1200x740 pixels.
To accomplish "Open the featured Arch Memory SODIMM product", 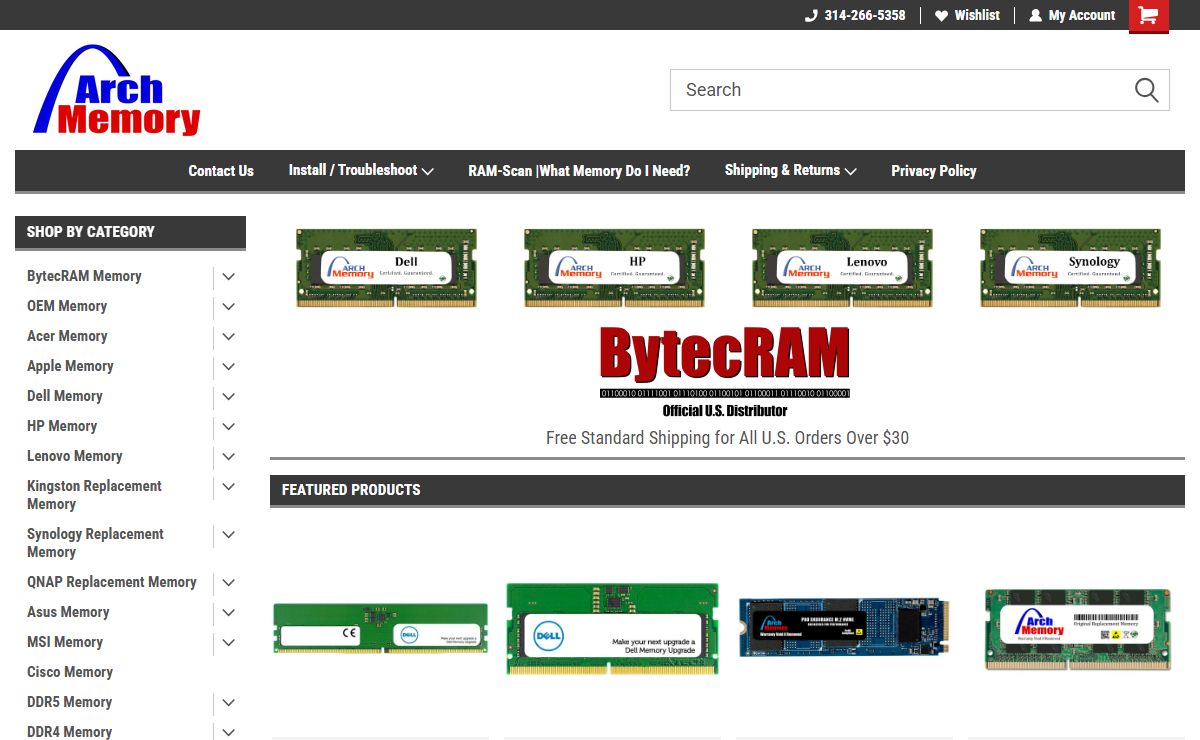I will tap(1078, 629).
